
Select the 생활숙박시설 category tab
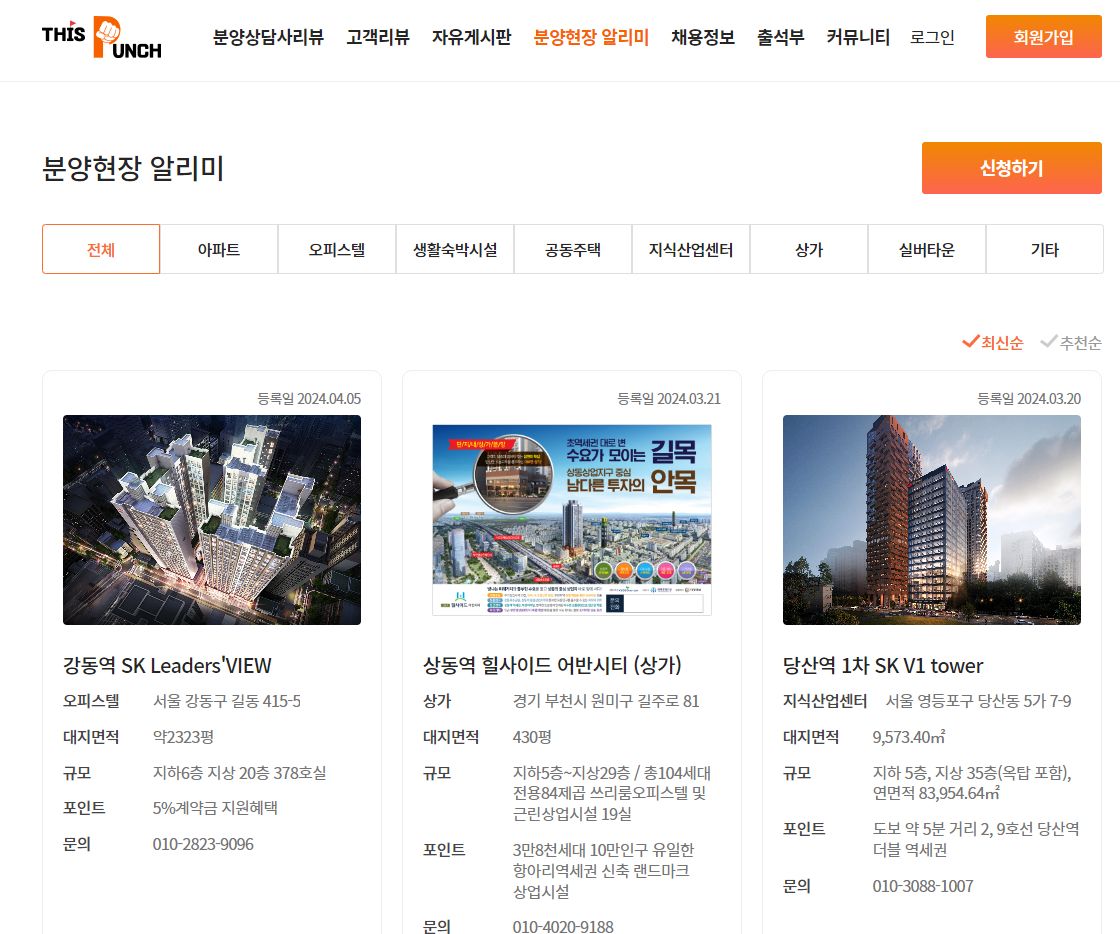[454, 249]
